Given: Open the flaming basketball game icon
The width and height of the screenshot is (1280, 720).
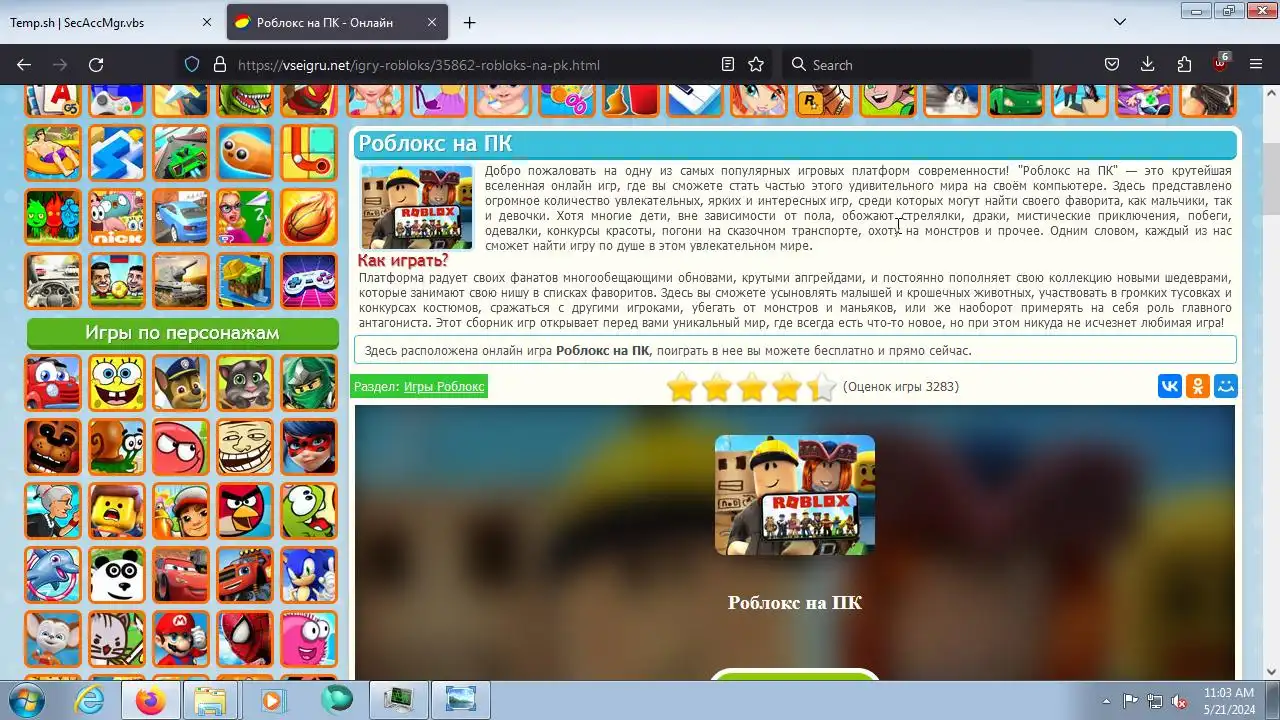Looking at the screenshot, I should click(309, 217).
